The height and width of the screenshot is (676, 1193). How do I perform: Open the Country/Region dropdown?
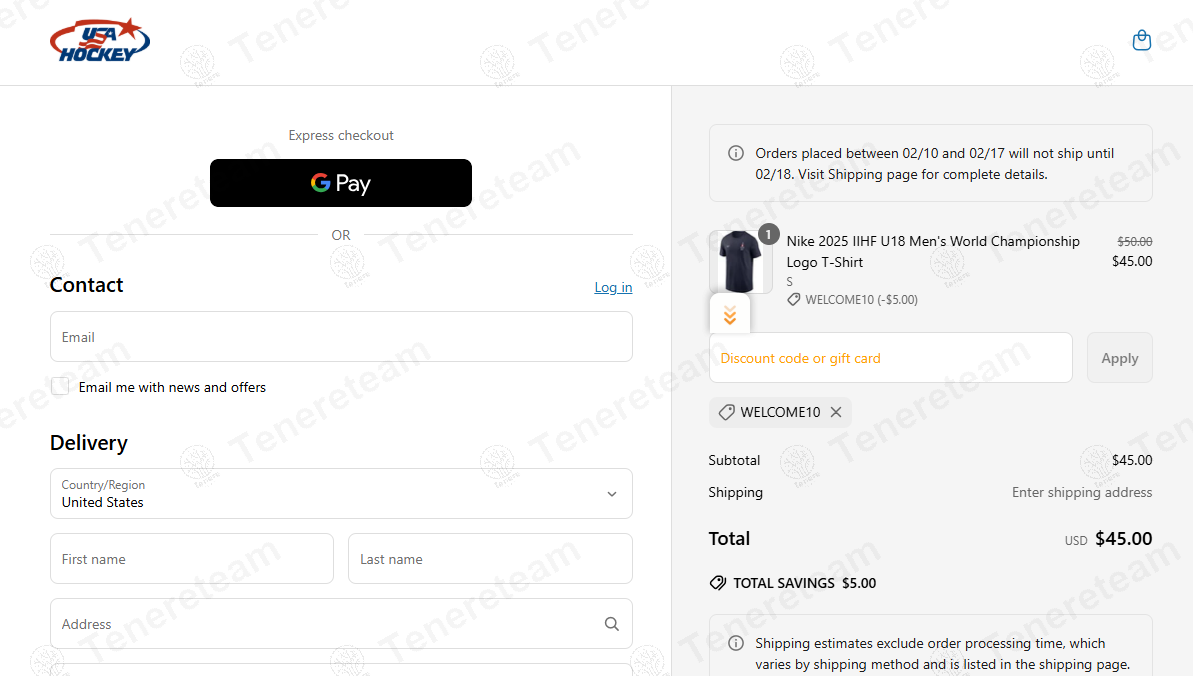click(341, 493)
